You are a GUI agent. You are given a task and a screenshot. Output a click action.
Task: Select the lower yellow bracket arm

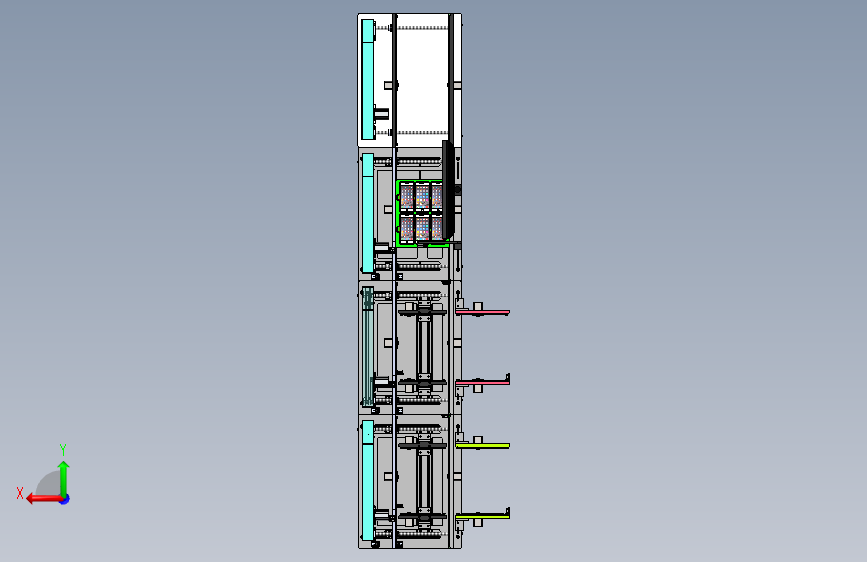point(483,516)
